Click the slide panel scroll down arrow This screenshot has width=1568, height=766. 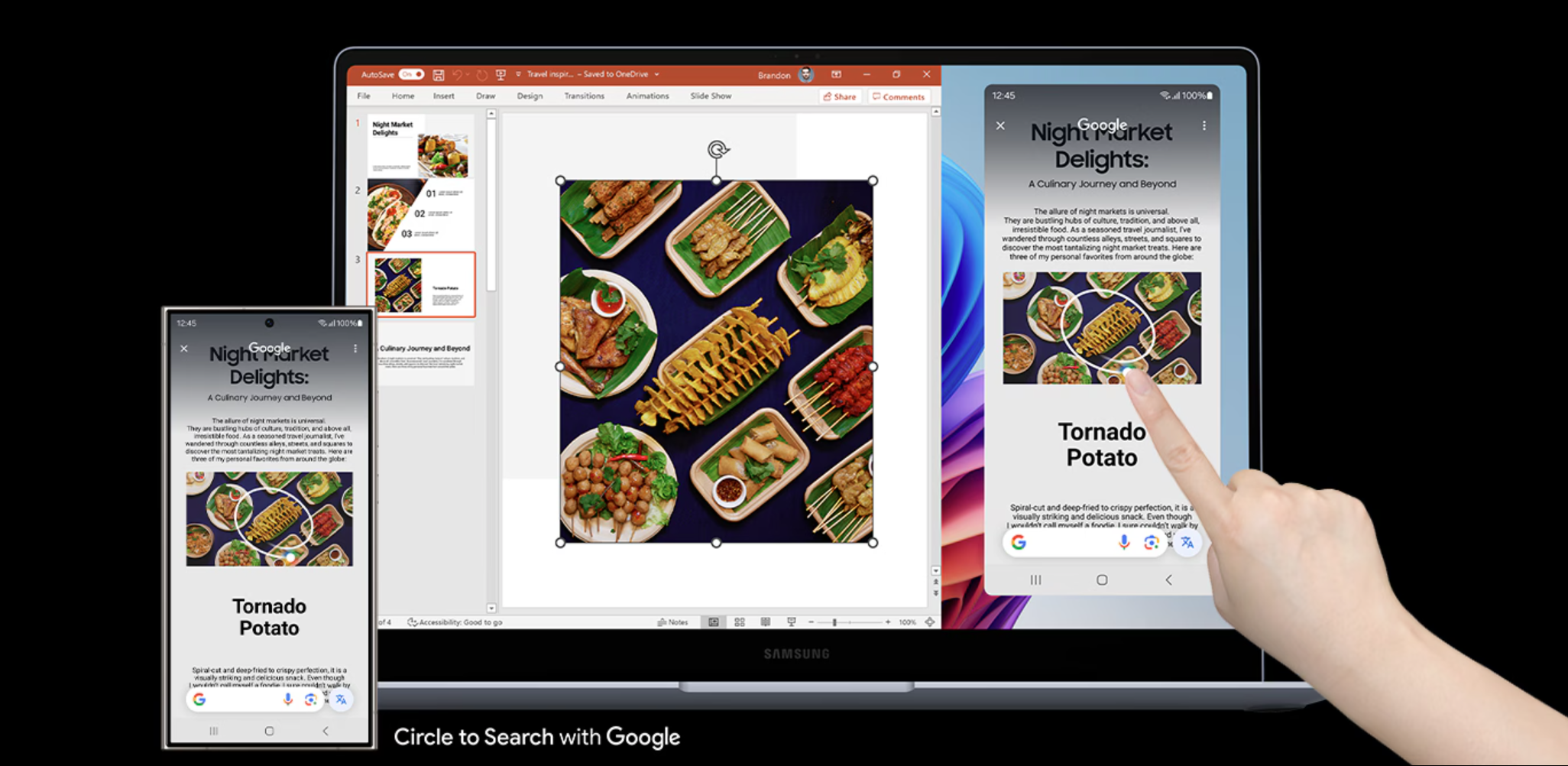[491, 609]
